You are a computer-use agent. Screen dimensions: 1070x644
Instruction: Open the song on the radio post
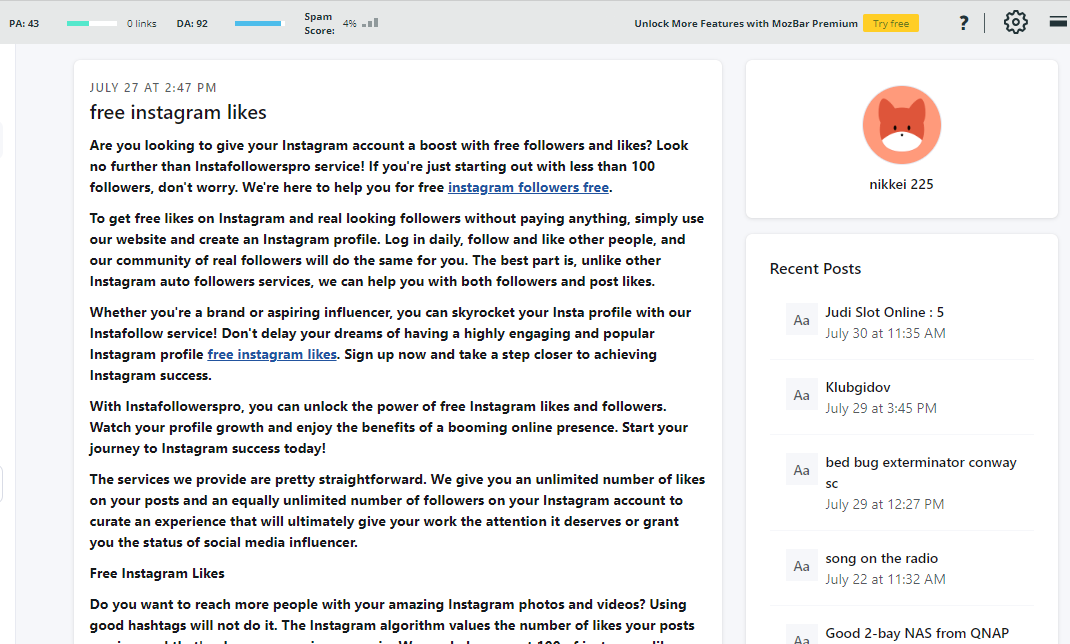[x=881, y=558]
